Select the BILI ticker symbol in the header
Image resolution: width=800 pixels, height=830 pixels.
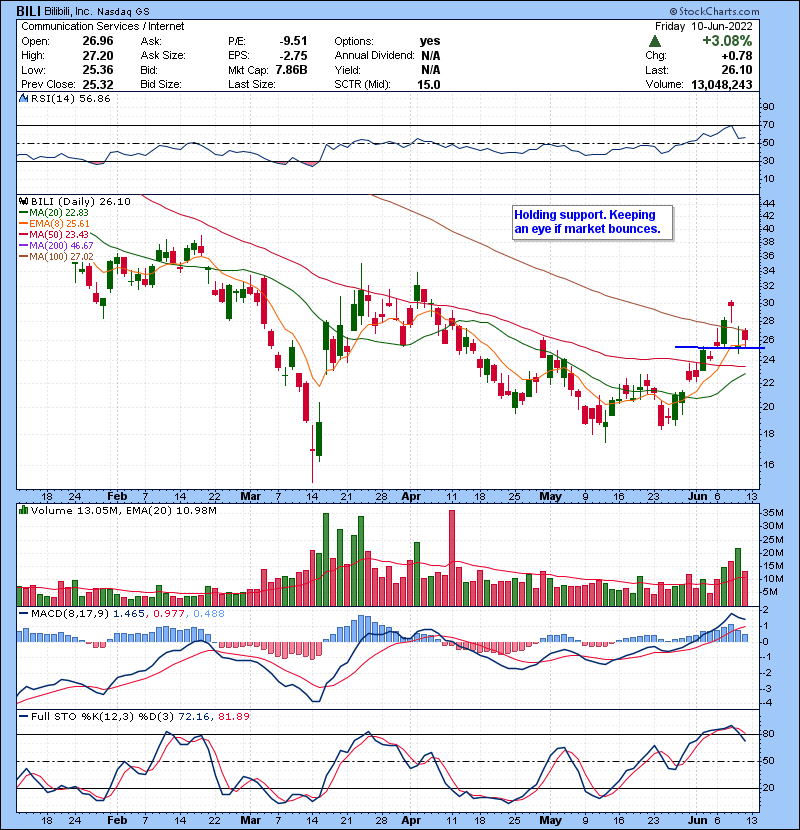(x=29, y=11)
